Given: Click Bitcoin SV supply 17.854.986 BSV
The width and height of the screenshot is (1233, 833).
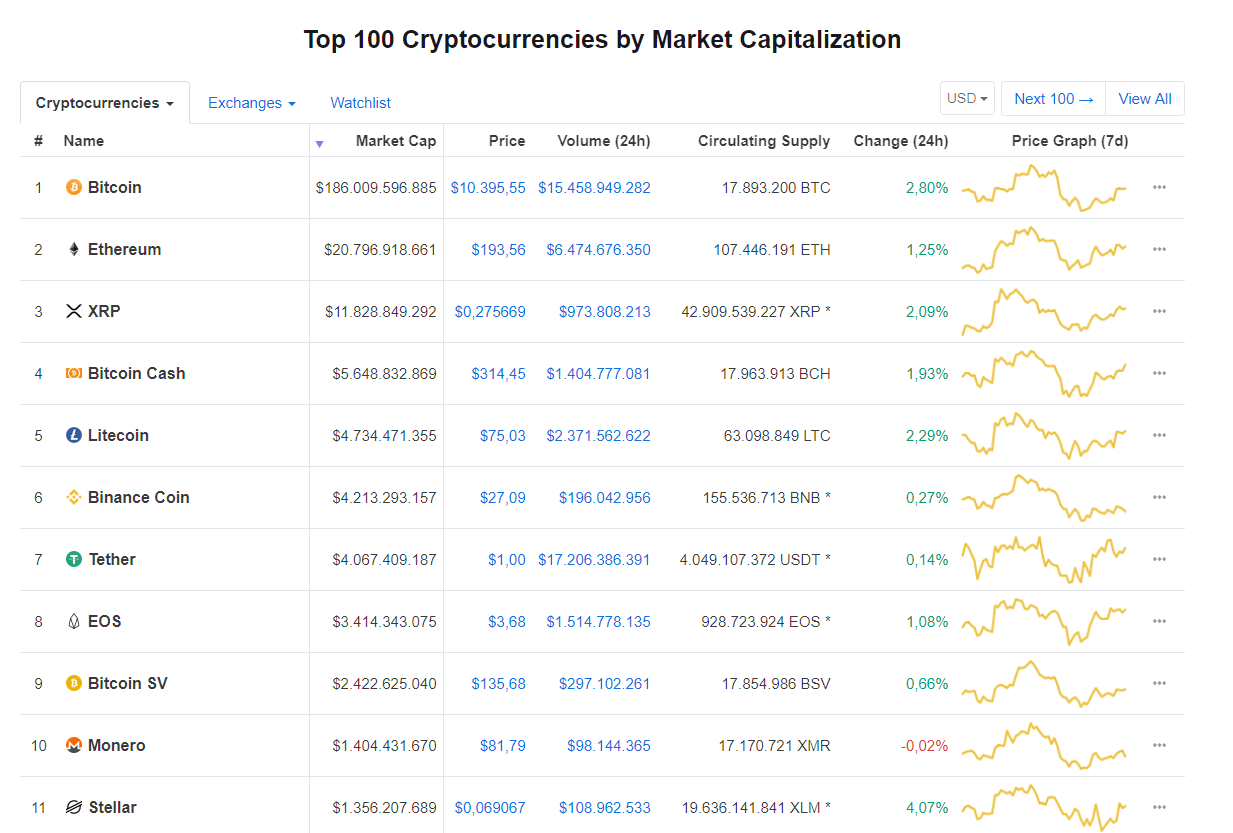Looking at the screenshot, I should [776, 683].
